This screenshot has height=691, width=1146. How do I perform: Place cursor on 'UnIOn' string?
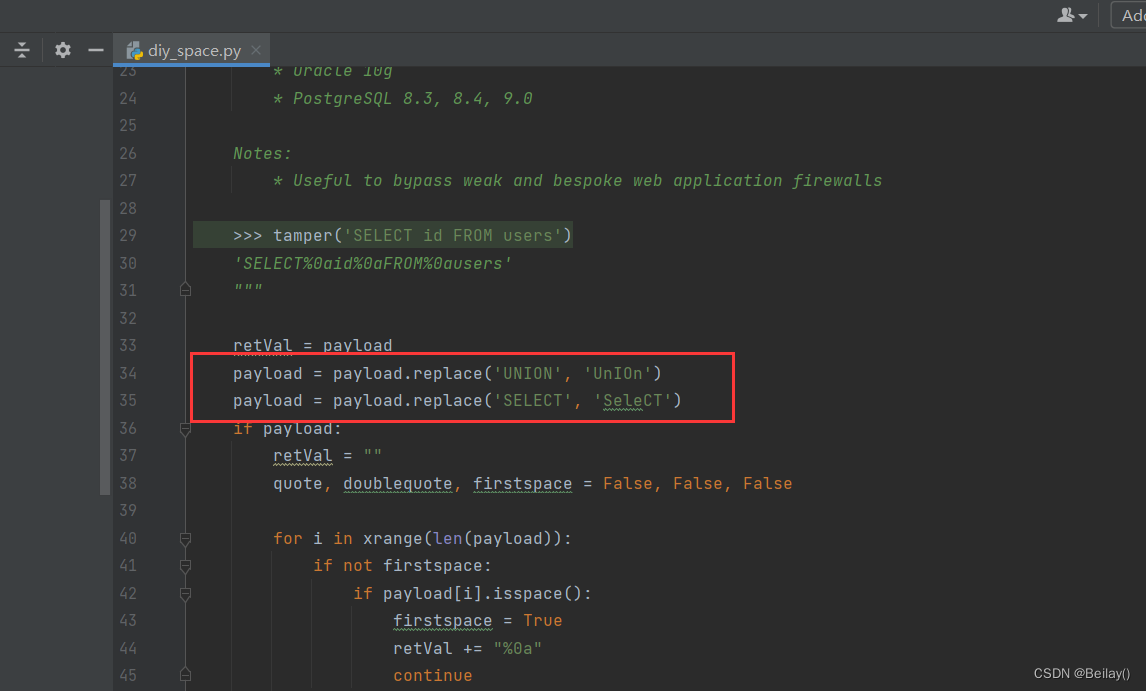pos(618,374)
